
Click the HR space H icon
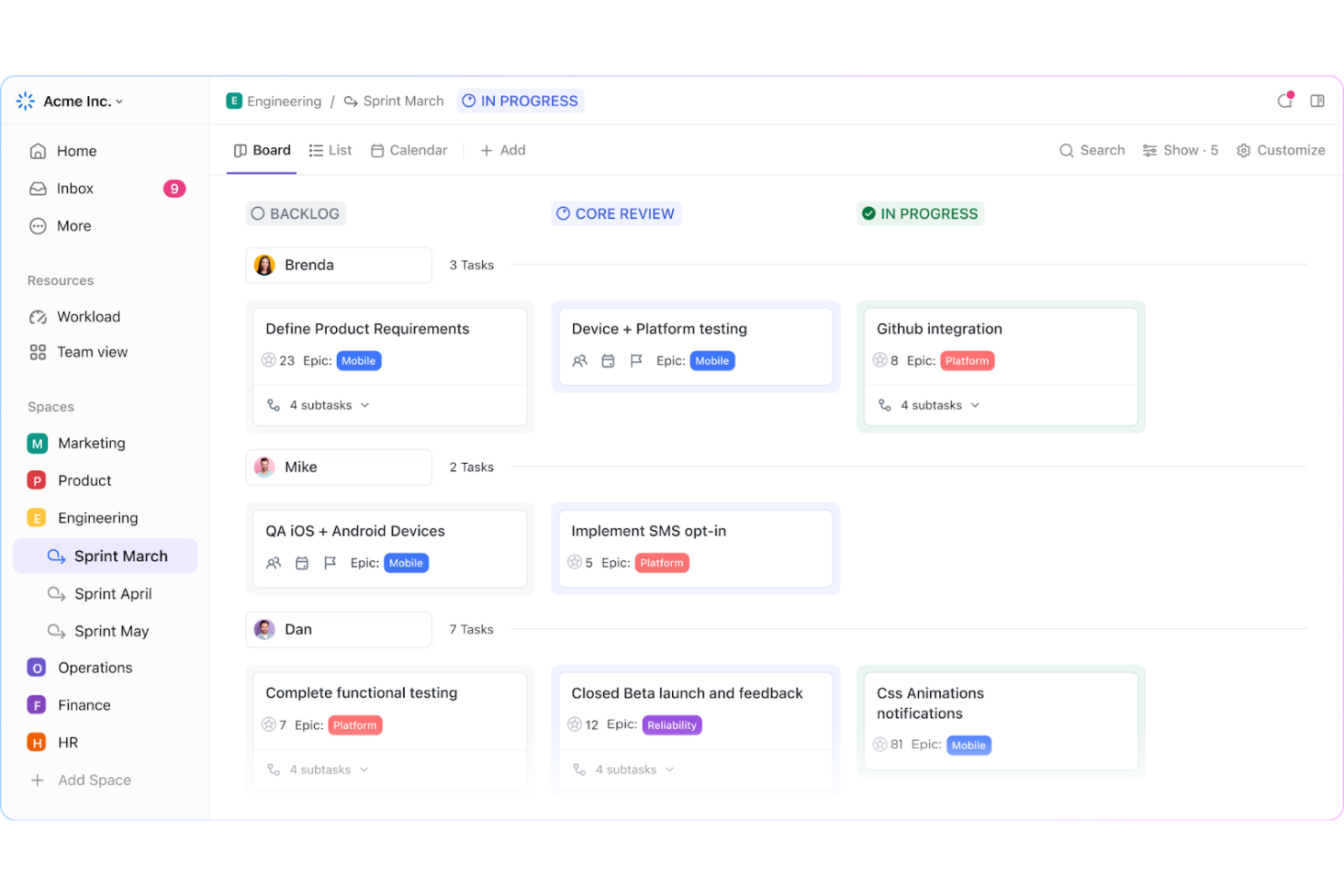click(x=37, y=743)
